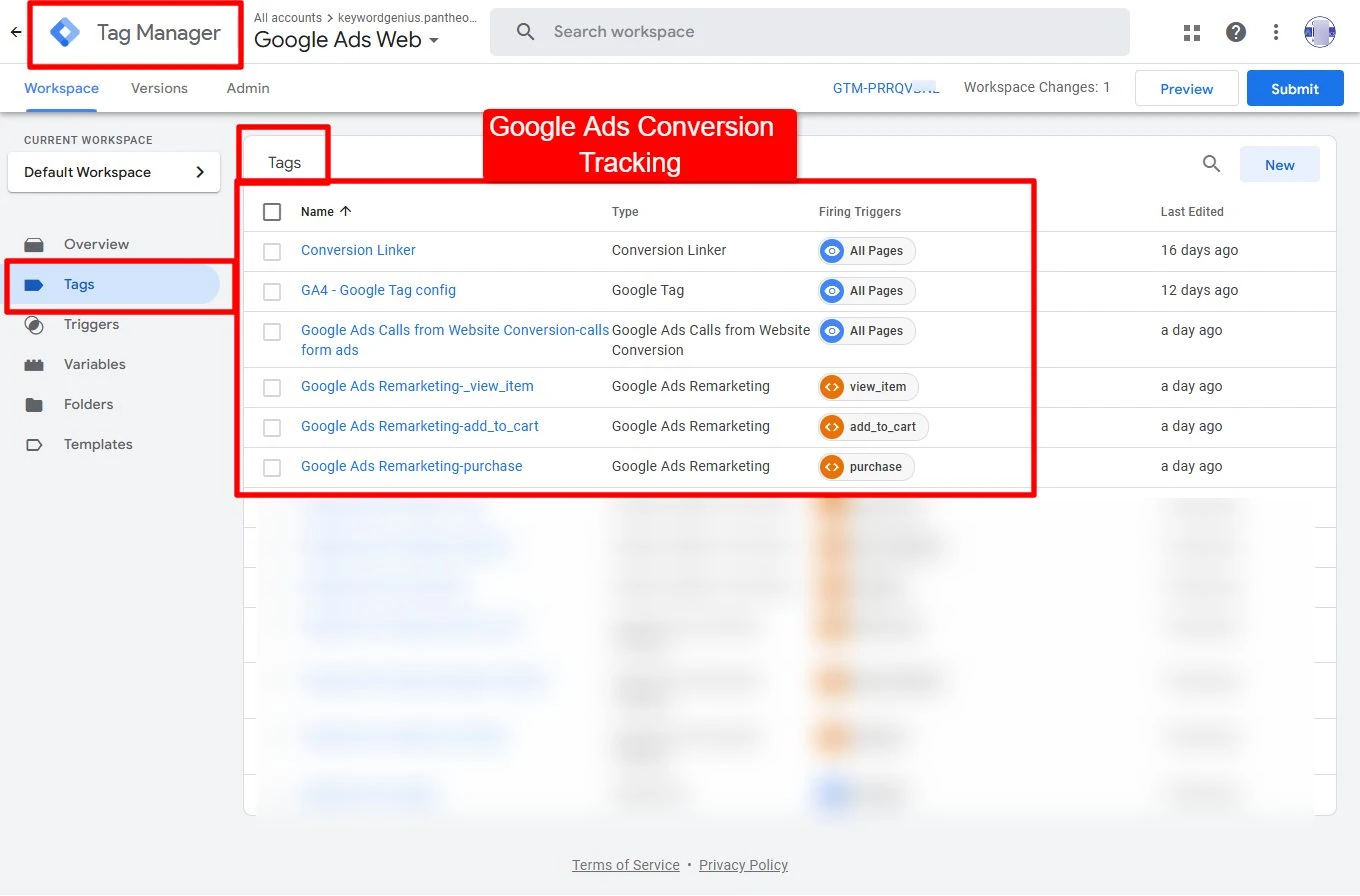Switch to the Workspace tab

click(x=61, y=88)
